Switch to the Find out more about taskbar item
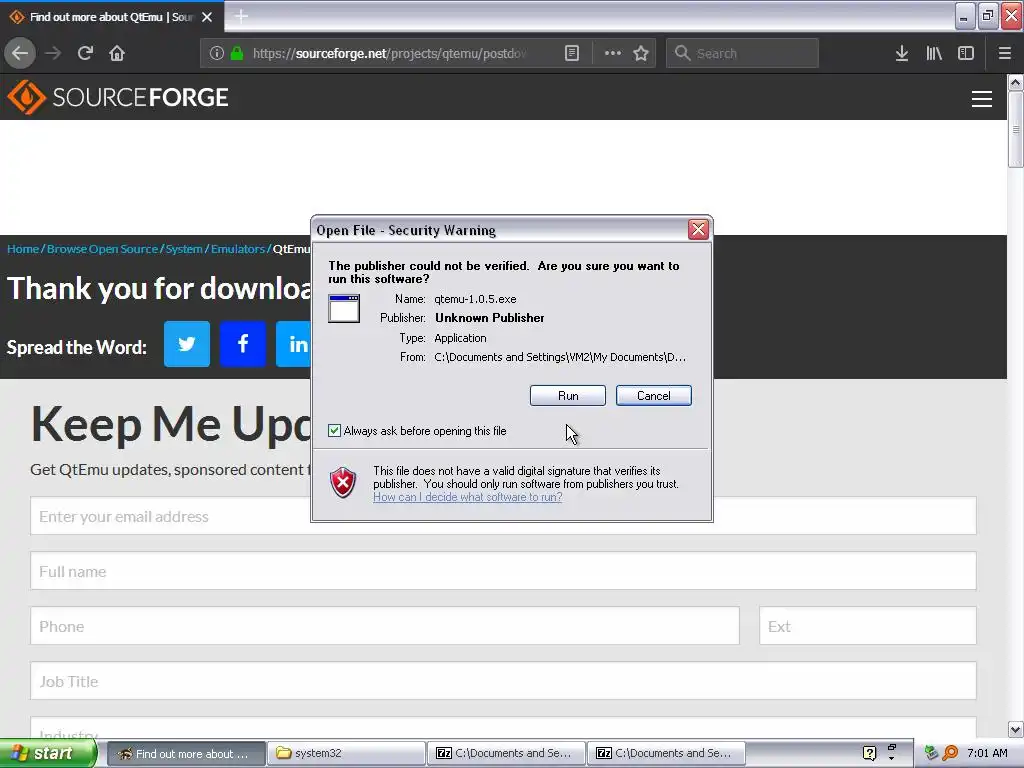The height and width of the screenshot is (768, 1024). click(x=185, y=754)
